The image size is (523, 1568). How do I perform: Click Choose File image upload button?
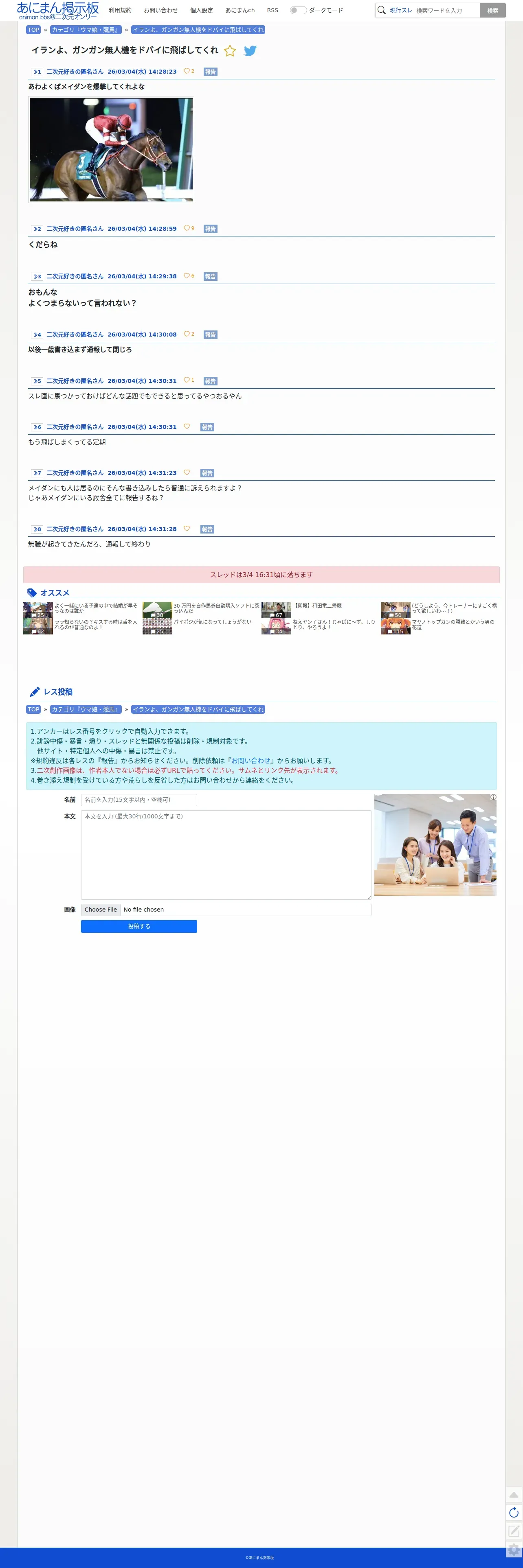coord(101,910)
